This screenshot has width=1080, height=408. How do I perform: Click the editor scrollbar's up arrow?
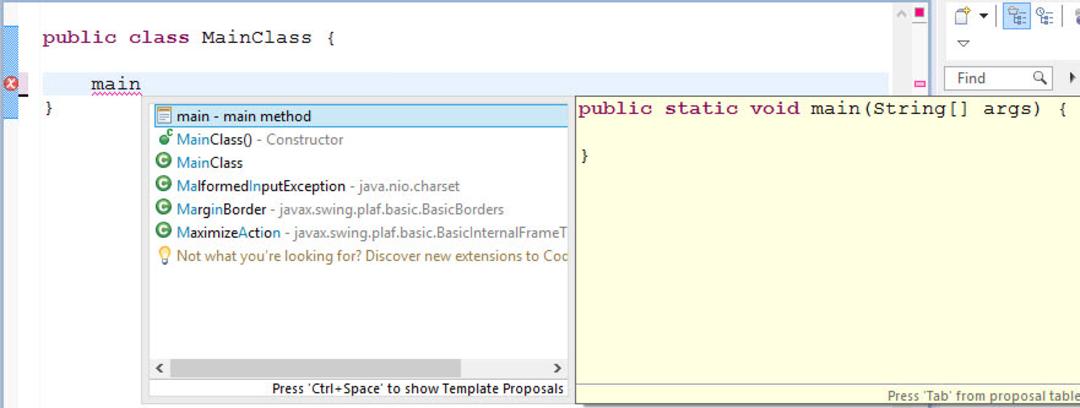click(x=902, y=13)
